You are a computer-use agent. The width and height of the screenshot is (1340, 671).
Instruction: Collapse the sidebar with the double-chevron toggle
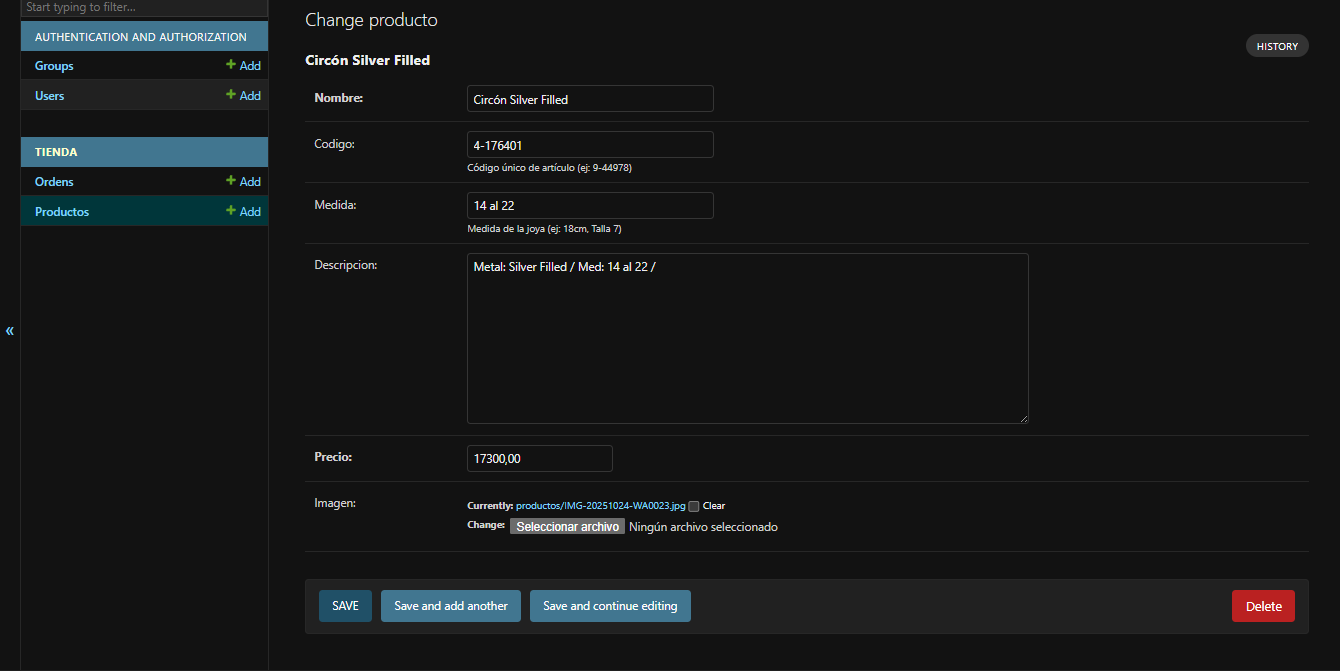click(x=10, y=331)
